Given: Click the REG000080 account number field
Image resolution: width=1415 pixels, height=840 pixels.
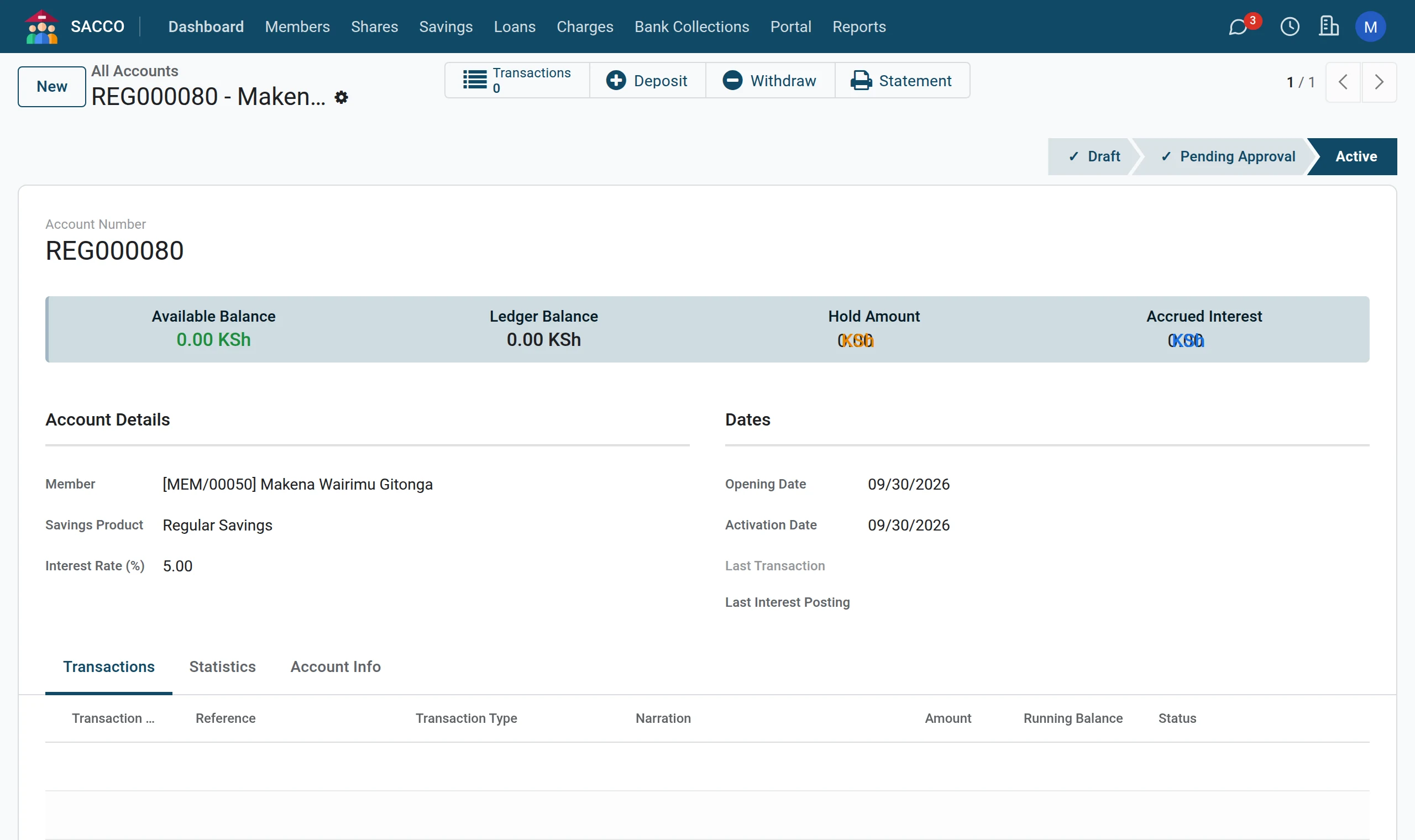Looking at the screenshot, I should (x=114, y=251).
